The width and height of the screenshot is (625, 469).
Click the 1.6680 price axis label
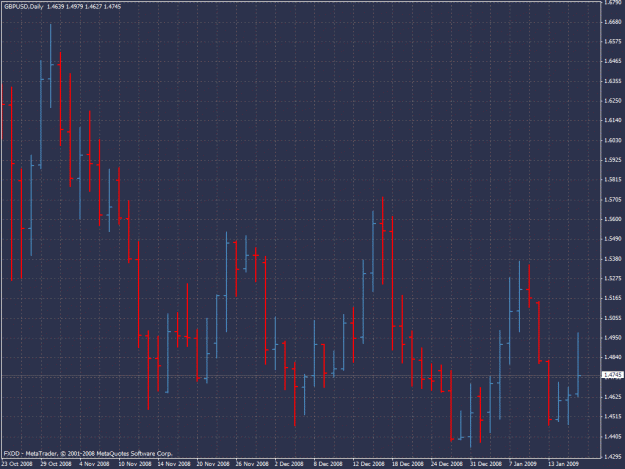(613, 22)
